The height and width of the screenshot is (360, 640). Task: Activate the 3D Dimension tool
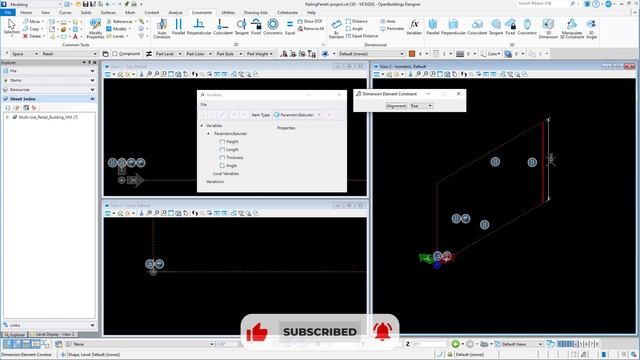tap(548, 29)
